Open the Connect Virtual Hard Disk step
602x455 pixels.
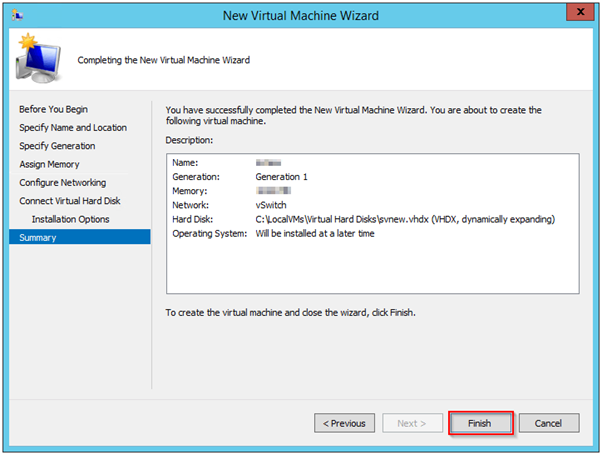[x=70, y=201]
